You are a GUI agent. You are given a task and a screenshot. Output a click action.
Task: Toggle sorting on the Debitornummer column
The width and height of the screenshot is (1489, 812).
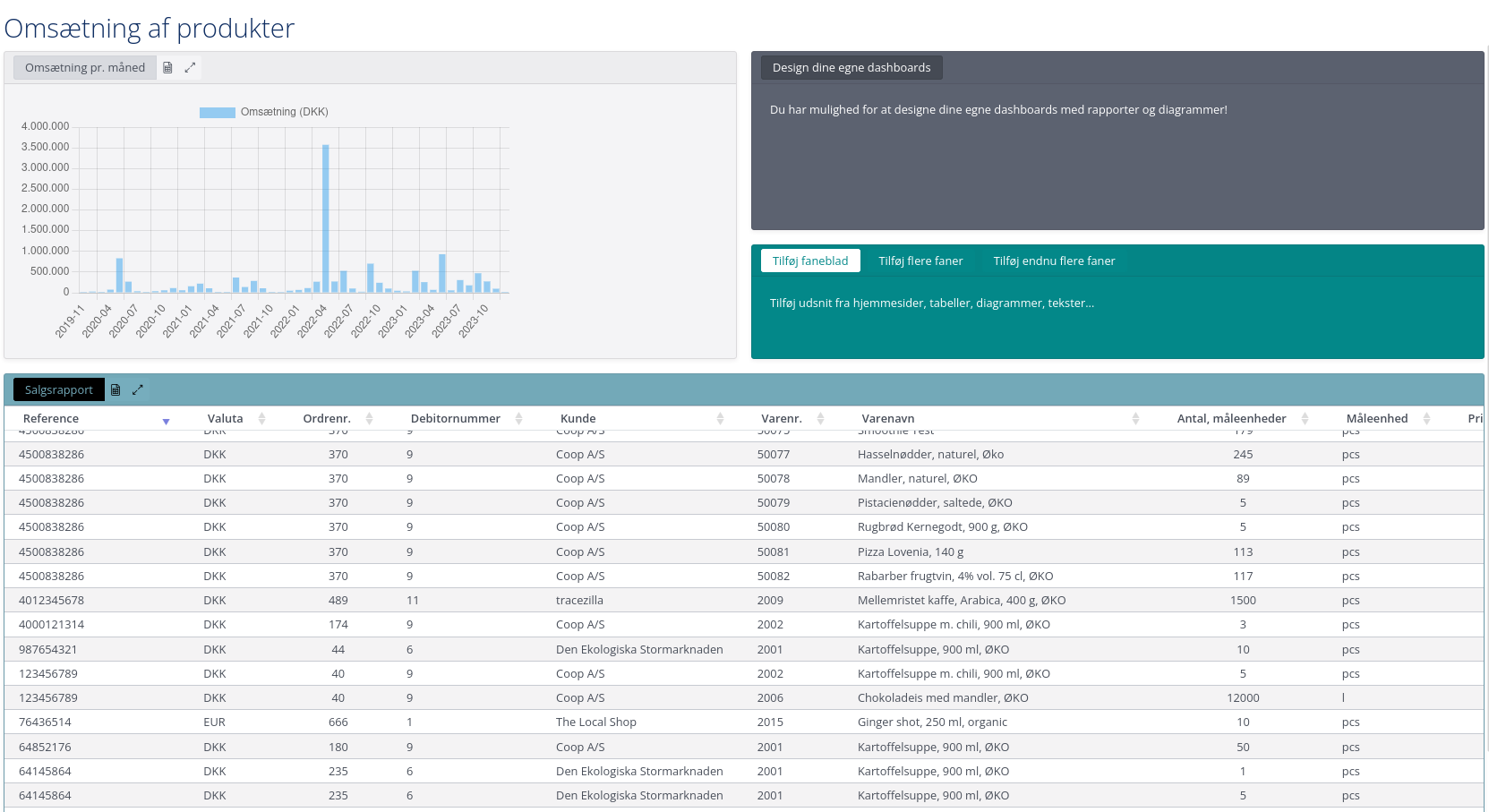click(x=518, y=418)
